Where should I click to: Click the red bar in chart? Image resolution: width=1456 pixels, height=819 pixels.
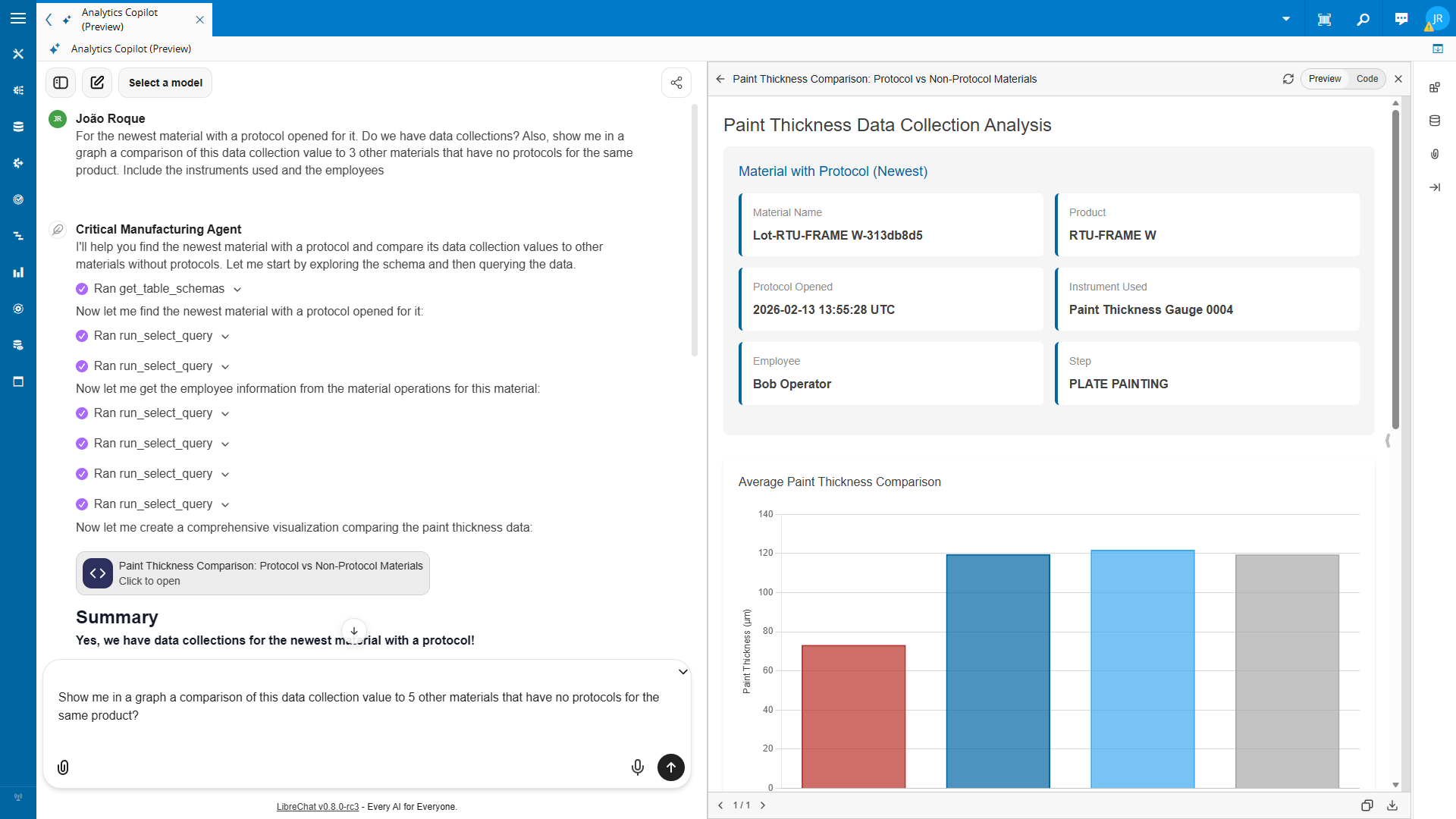coord(853,716)
